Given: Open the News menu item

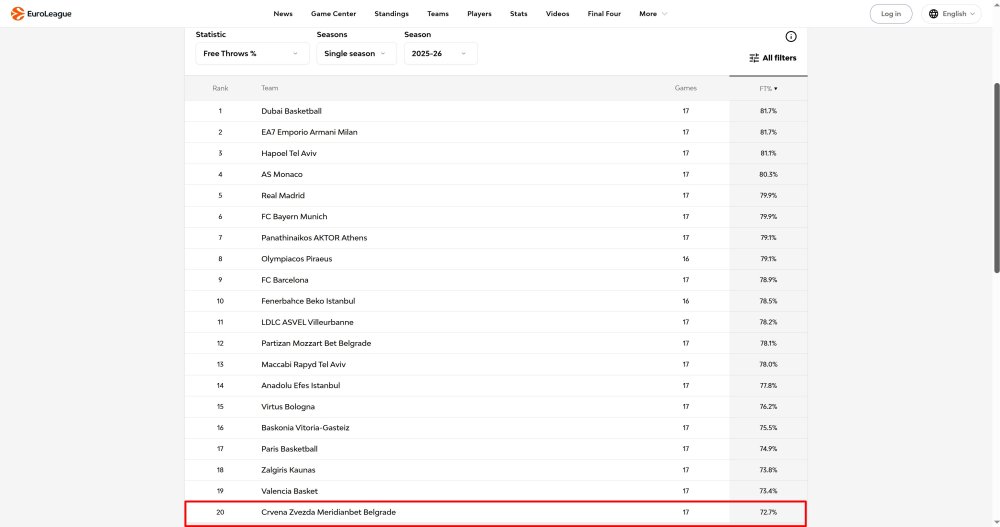Looking at the screenshot, I should coord(283,13).
